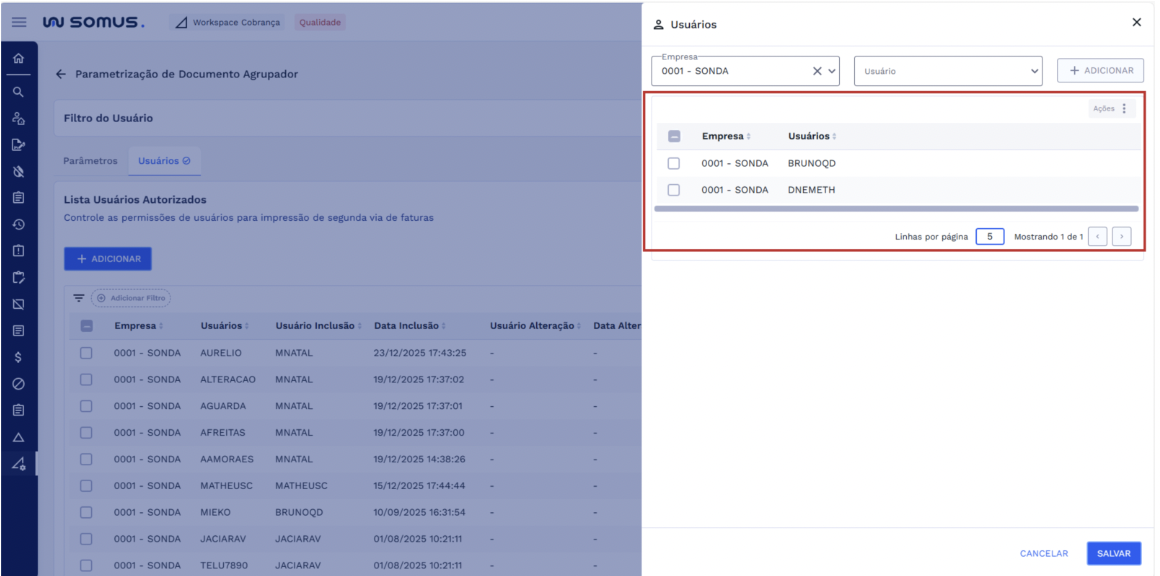This screenshot has height=576, width=1160.
Task: Toggle the select-all checkbox in the Usuários panel
Action: pyautogui.click(x=674, y=136)
